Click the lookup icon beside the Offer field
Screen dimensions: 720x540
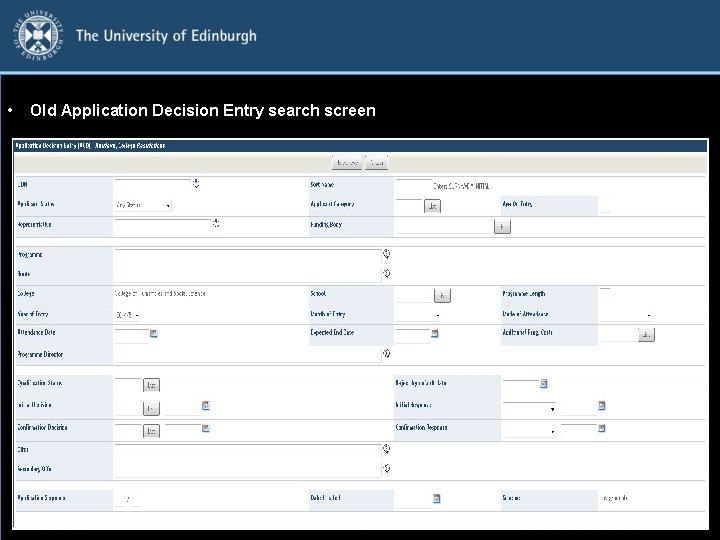387,449
